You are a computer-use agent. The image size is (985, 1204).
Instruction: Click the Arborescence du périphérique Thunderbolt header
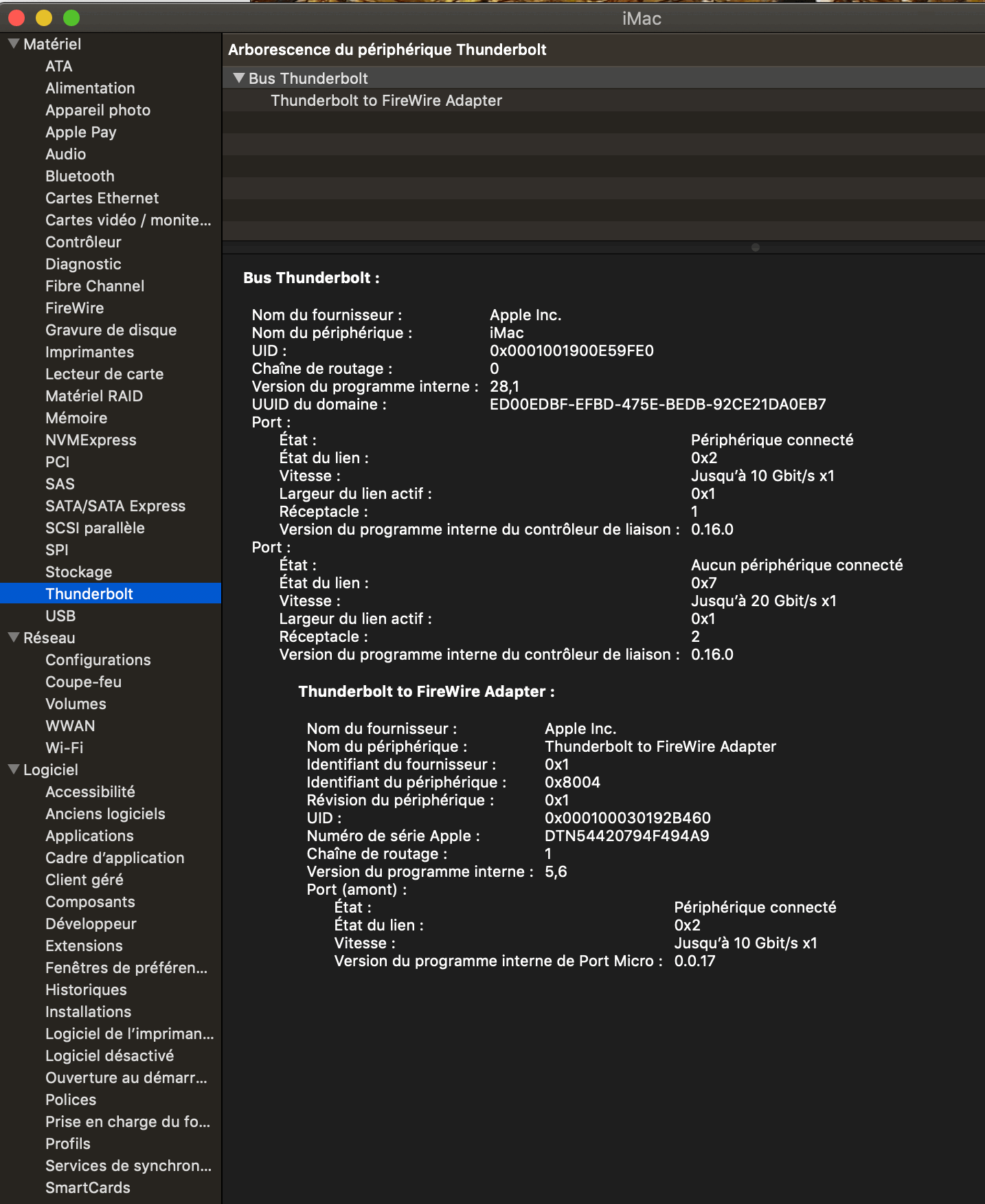click(x=387, y=49)
